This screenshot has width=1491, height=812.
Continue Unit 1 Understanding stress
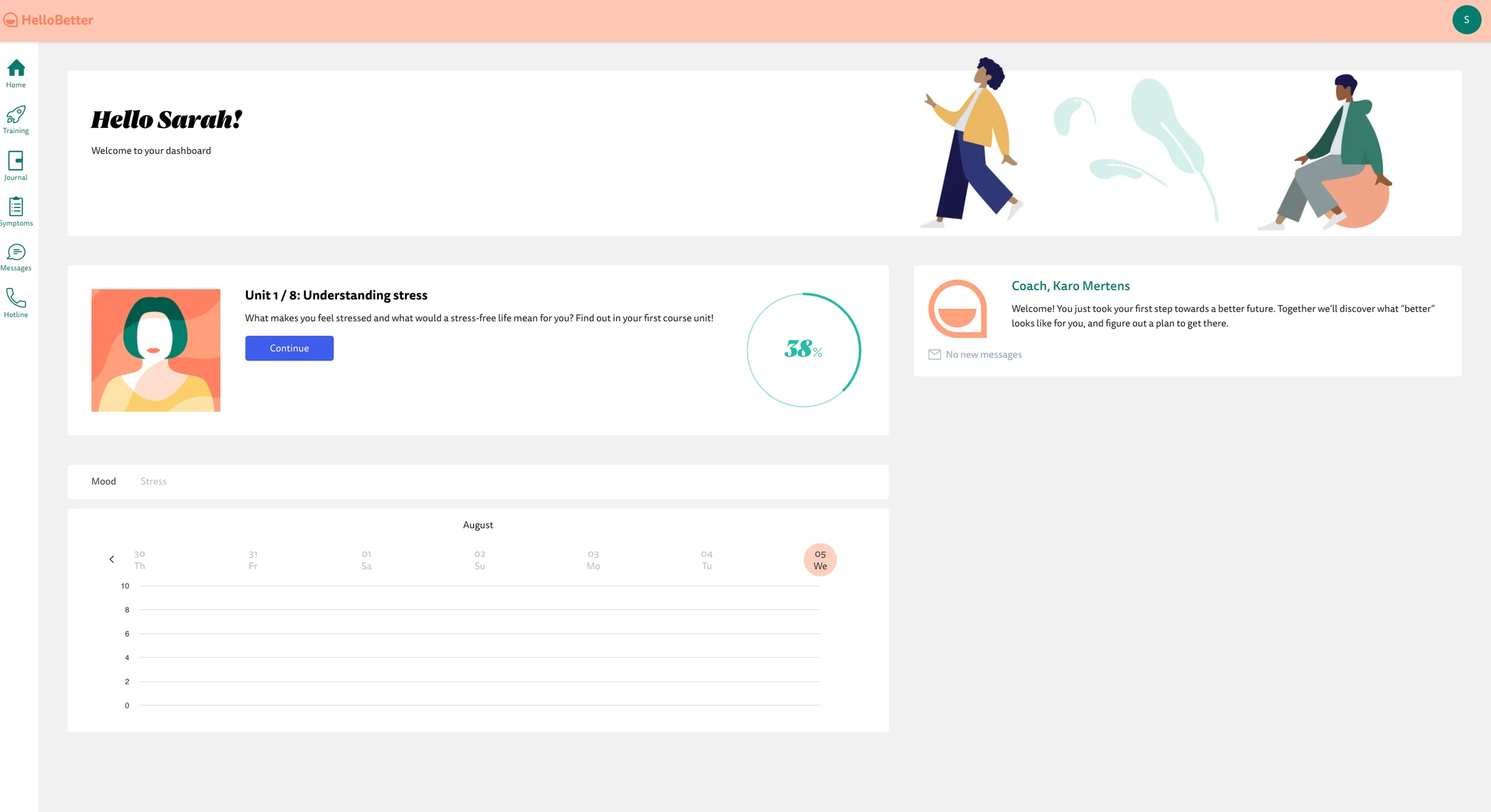click(289, 348)
